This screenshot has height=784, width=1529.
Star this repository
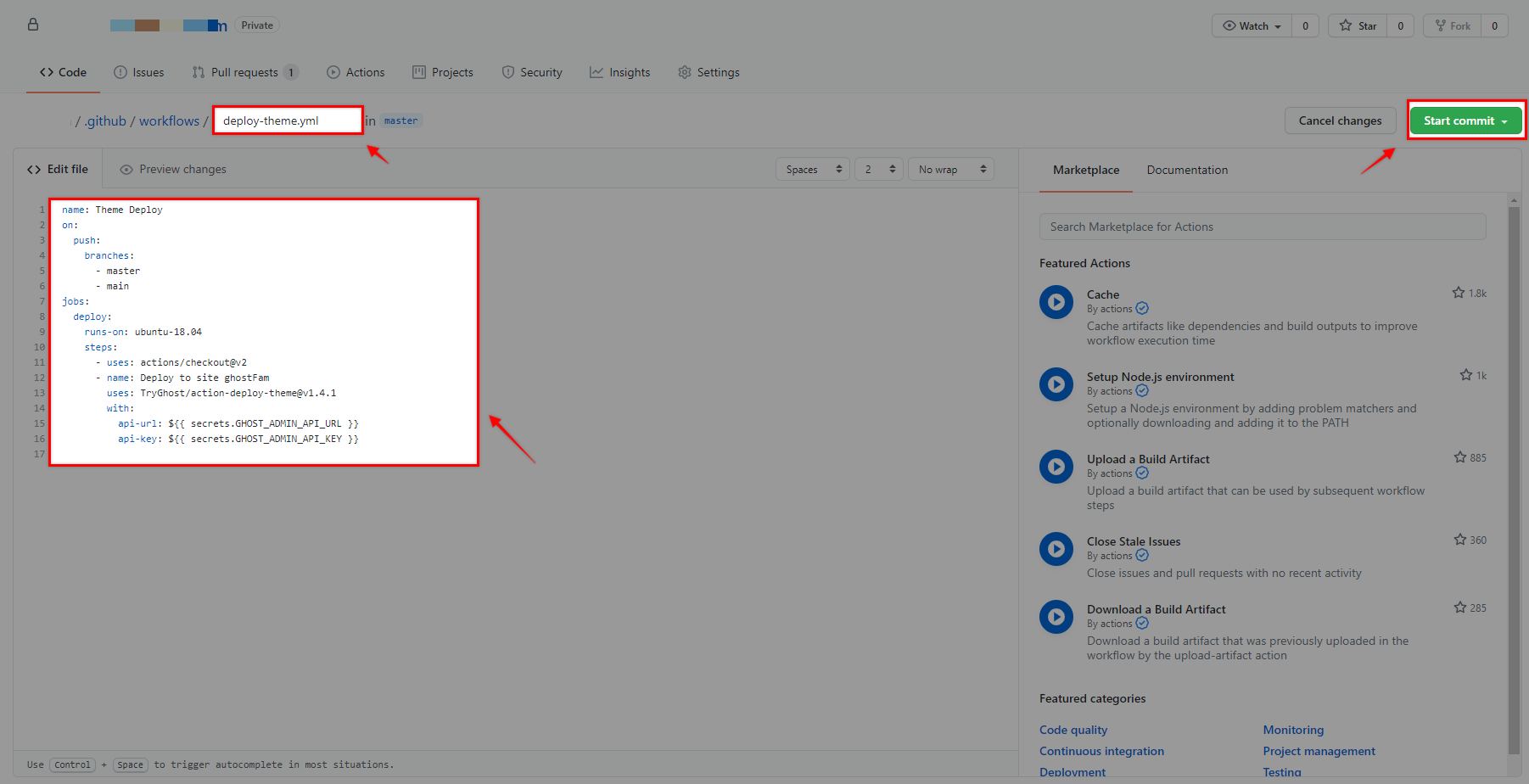(1358, 25)
